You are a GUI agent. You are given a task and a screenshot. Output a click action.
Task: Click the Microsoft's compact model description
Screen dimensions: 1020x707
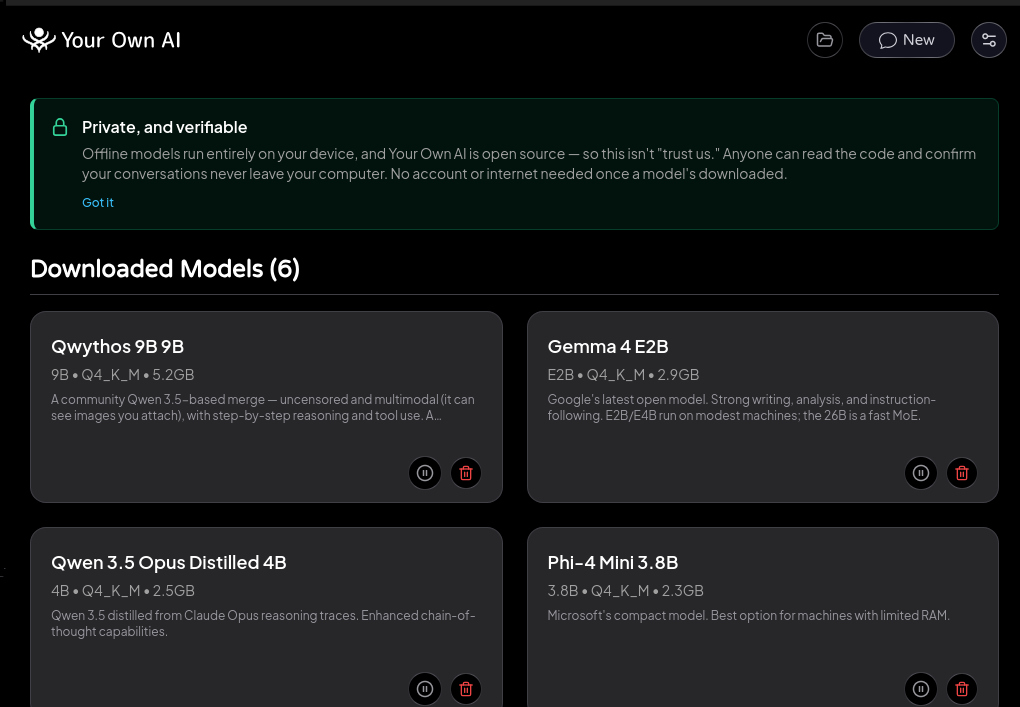tap(749, 615)
